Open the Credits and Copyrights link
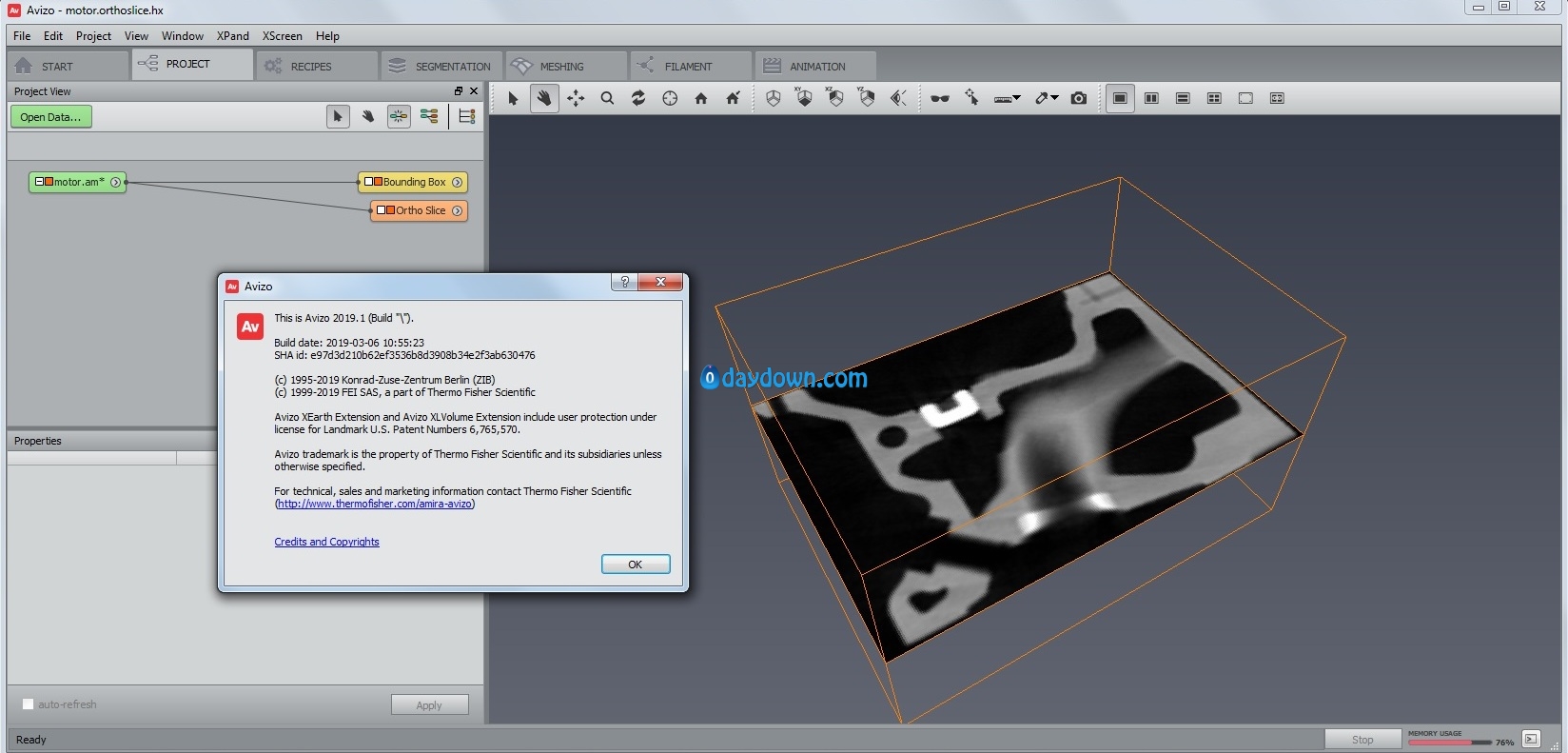Viewport: 1568px width, 753px height. coord(326,542)
